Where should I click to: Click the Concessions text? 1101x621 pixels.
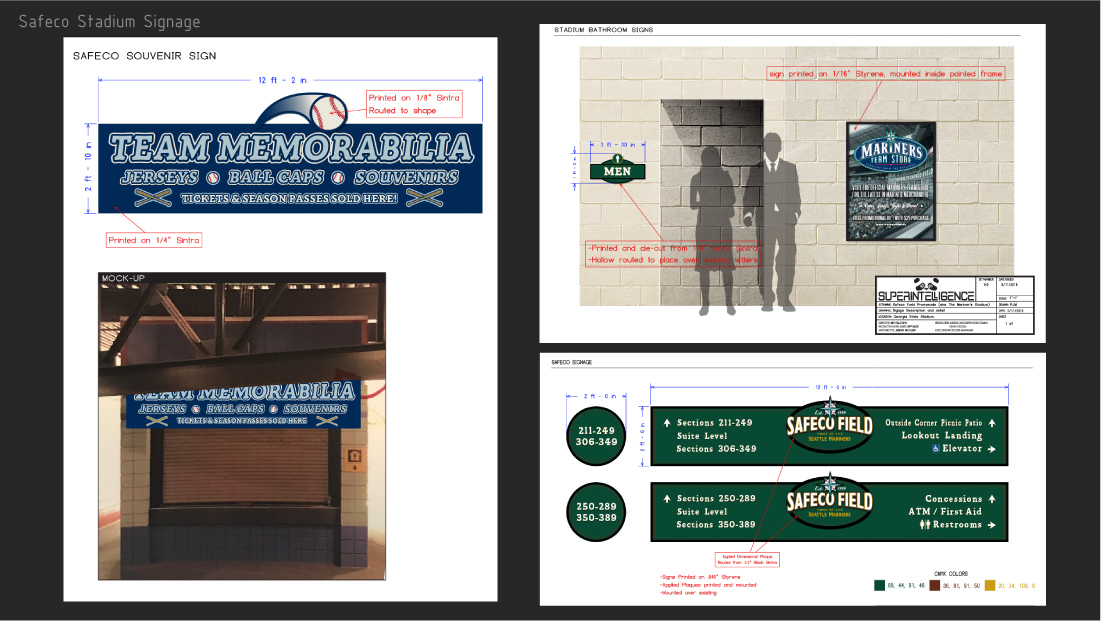[x=954, y=499]
